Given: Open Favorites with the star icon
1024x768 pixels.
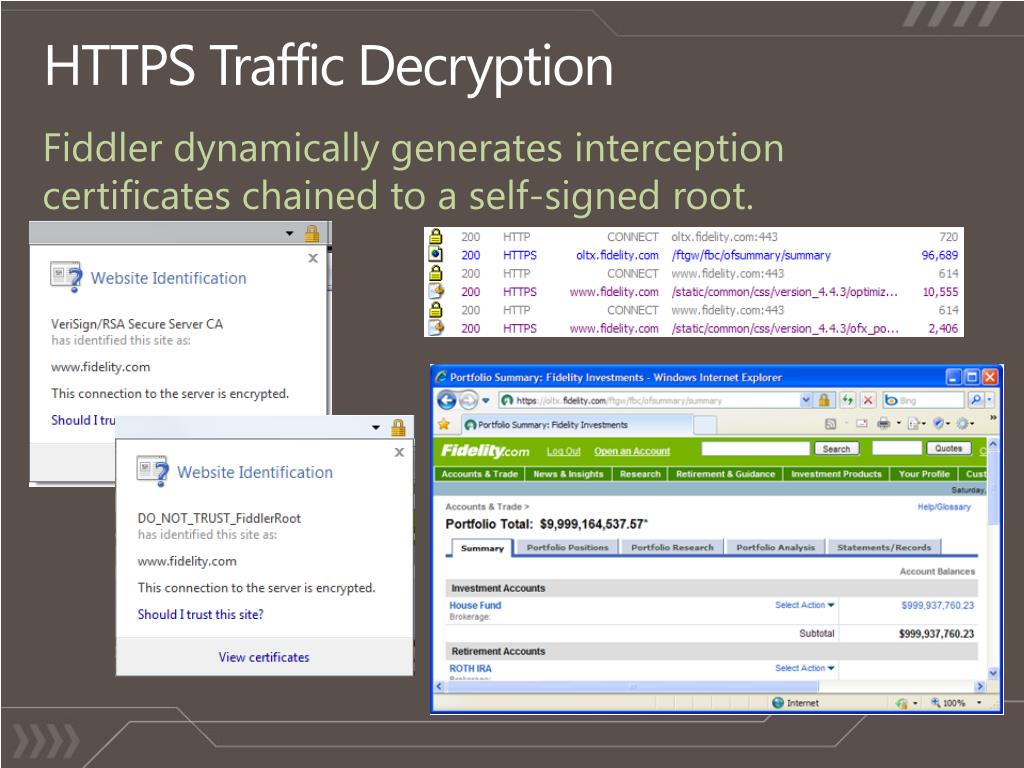Looking at the screenshot, I should pyautogui.click(x=443, y=424).
